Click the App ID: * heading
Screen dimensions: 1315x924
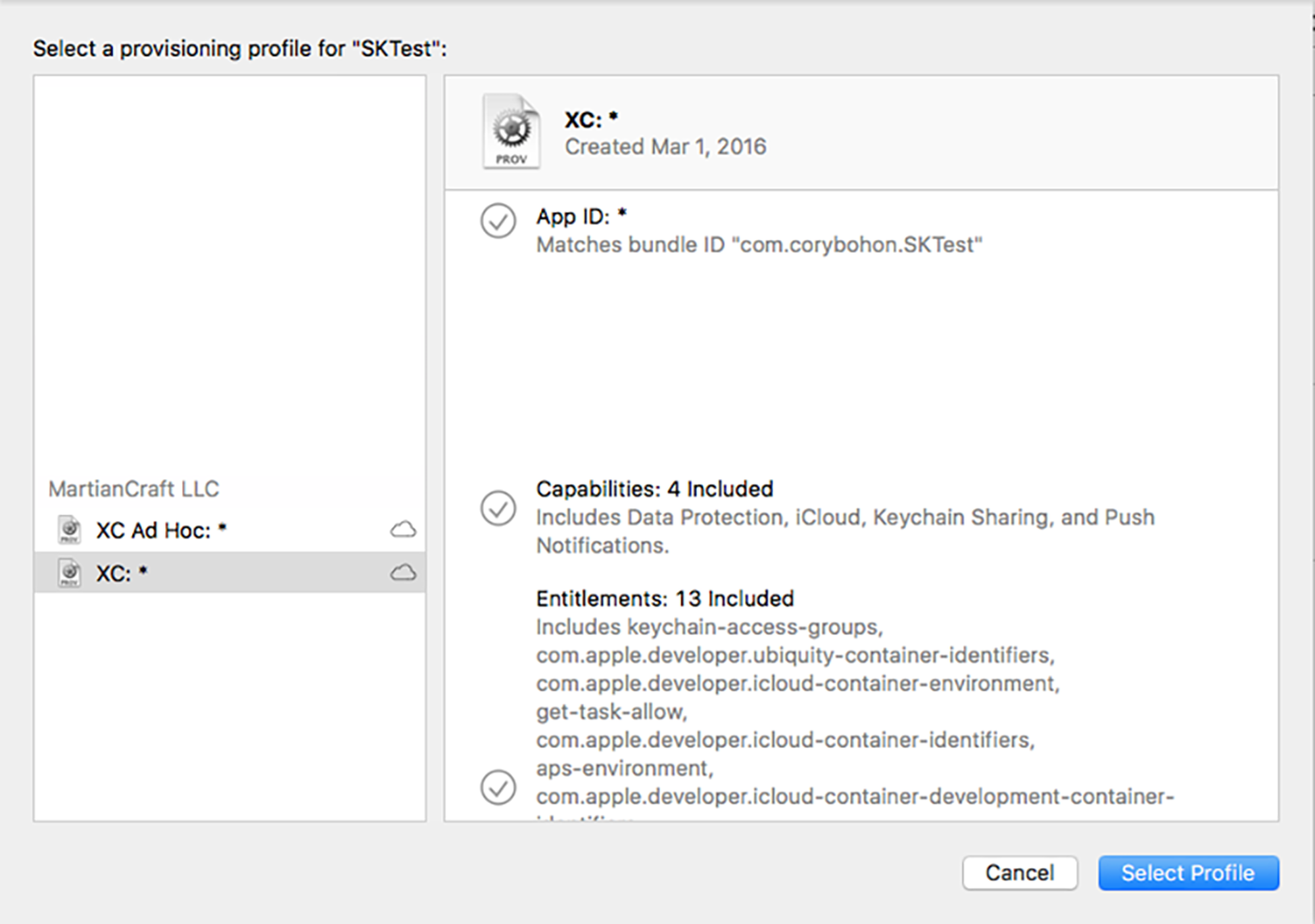pyautogui.click(x=581, y=216)
